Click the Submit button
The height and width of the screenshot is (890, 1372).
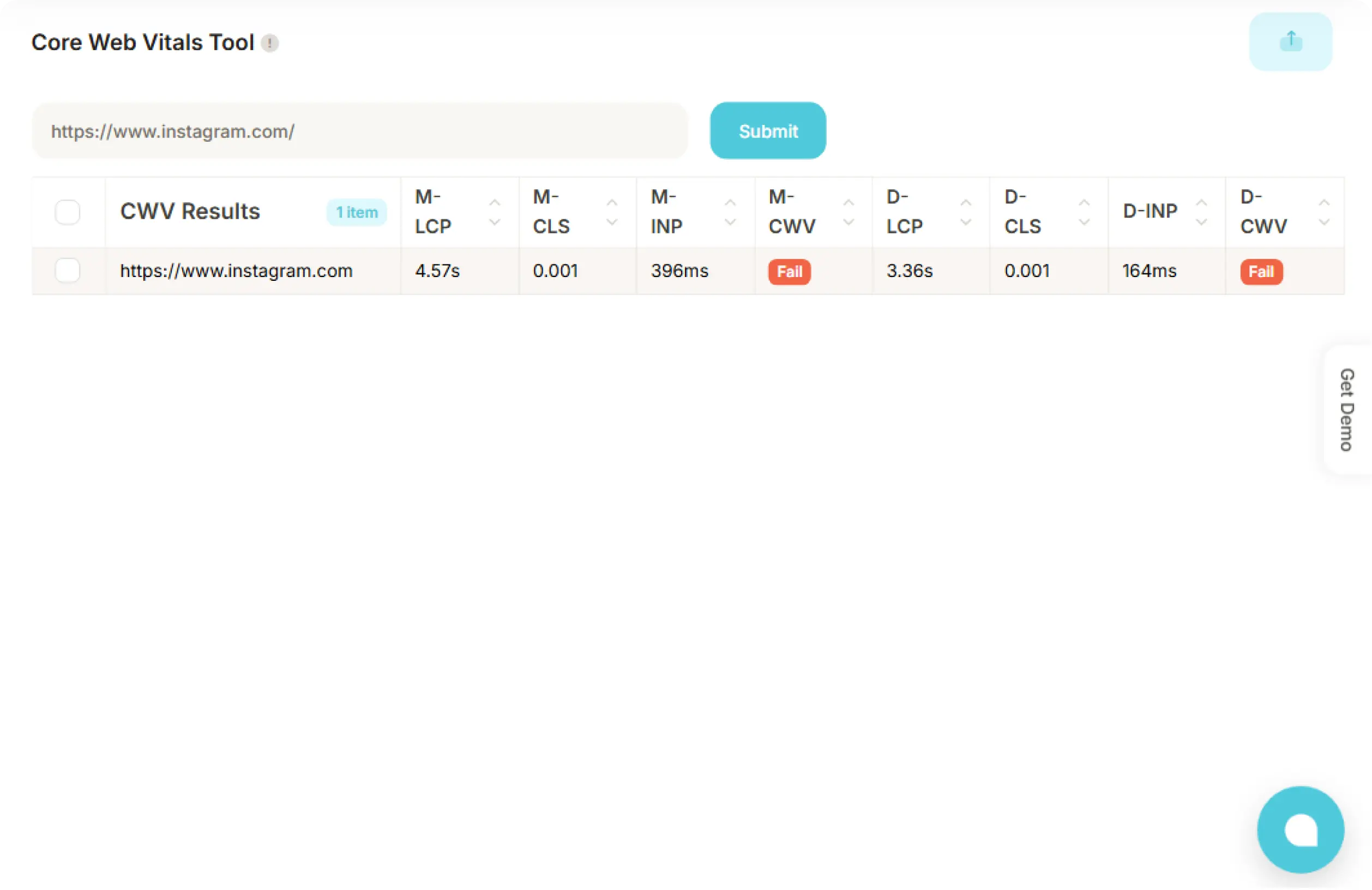point(767,130)
